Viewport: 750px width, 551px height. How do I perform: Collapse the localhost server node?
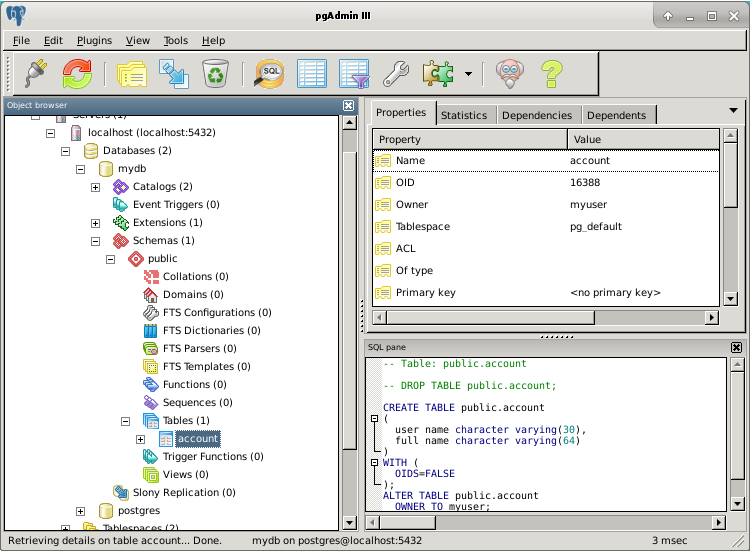(x=51, y=133)
